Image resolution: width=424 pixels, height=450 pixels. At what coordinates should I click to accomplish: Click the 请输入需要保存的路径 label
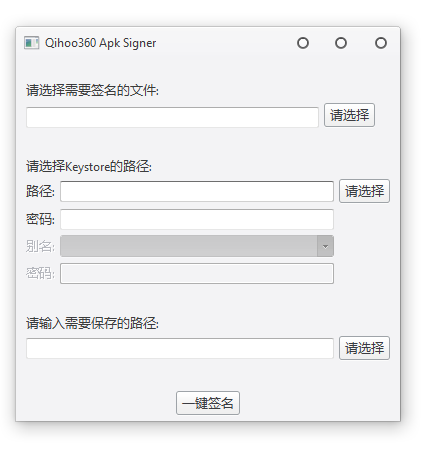pyautogui.click(x=92, y=323)
